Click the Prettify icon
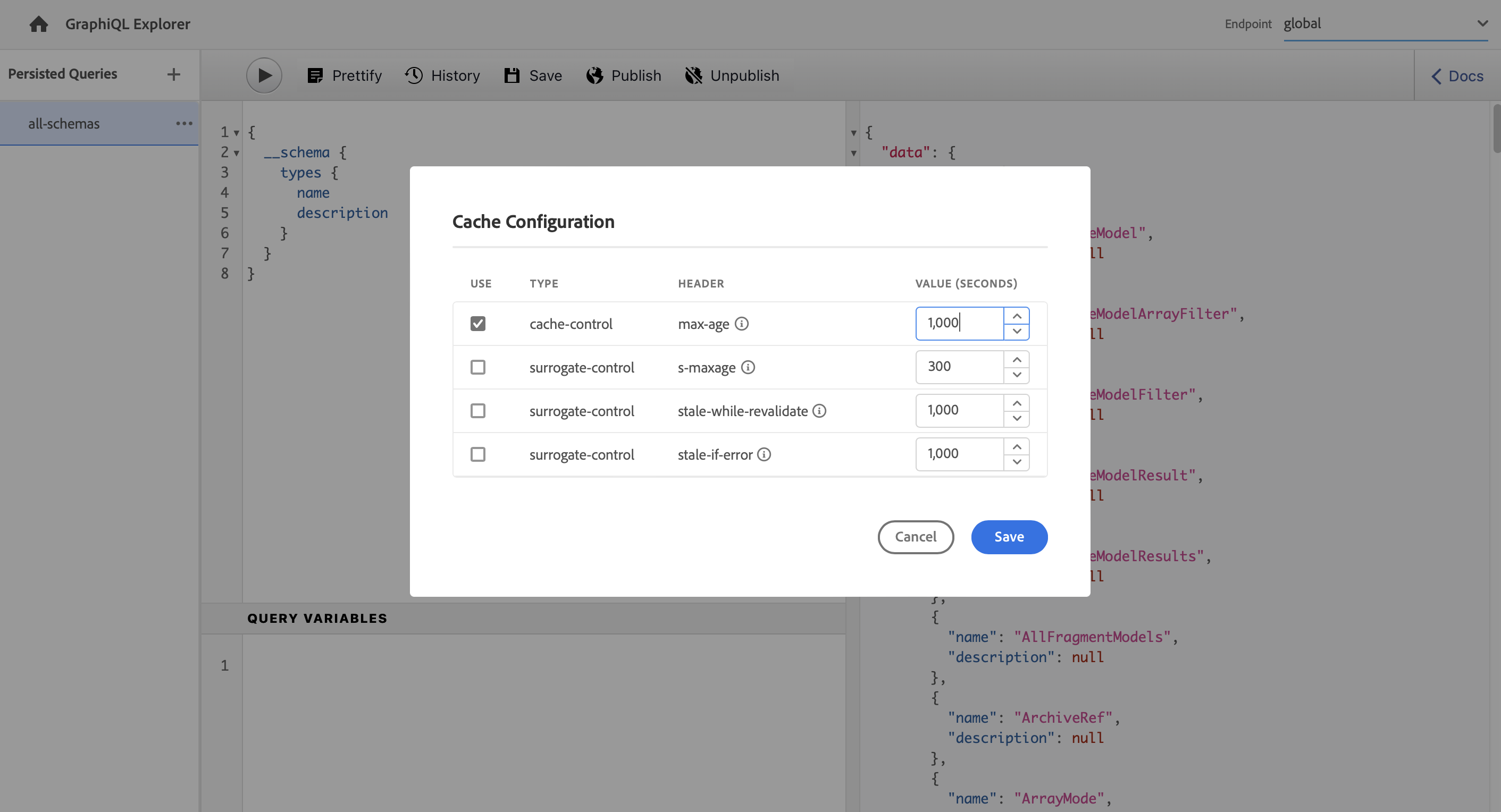 [x=315, y=75]
